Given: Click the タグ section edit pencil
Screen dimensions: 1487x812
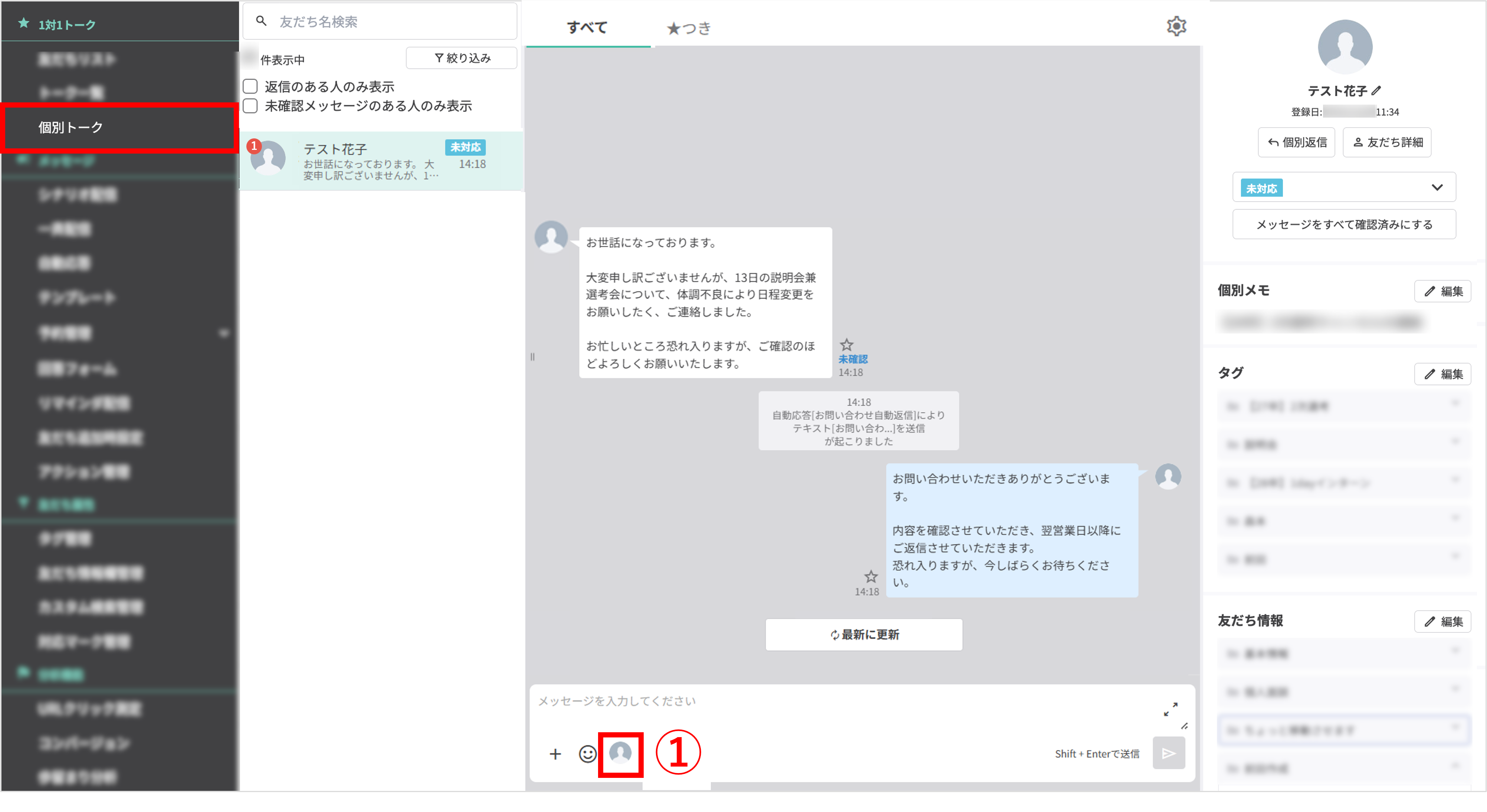Looking at the screenshot, I should (1442, 374).
